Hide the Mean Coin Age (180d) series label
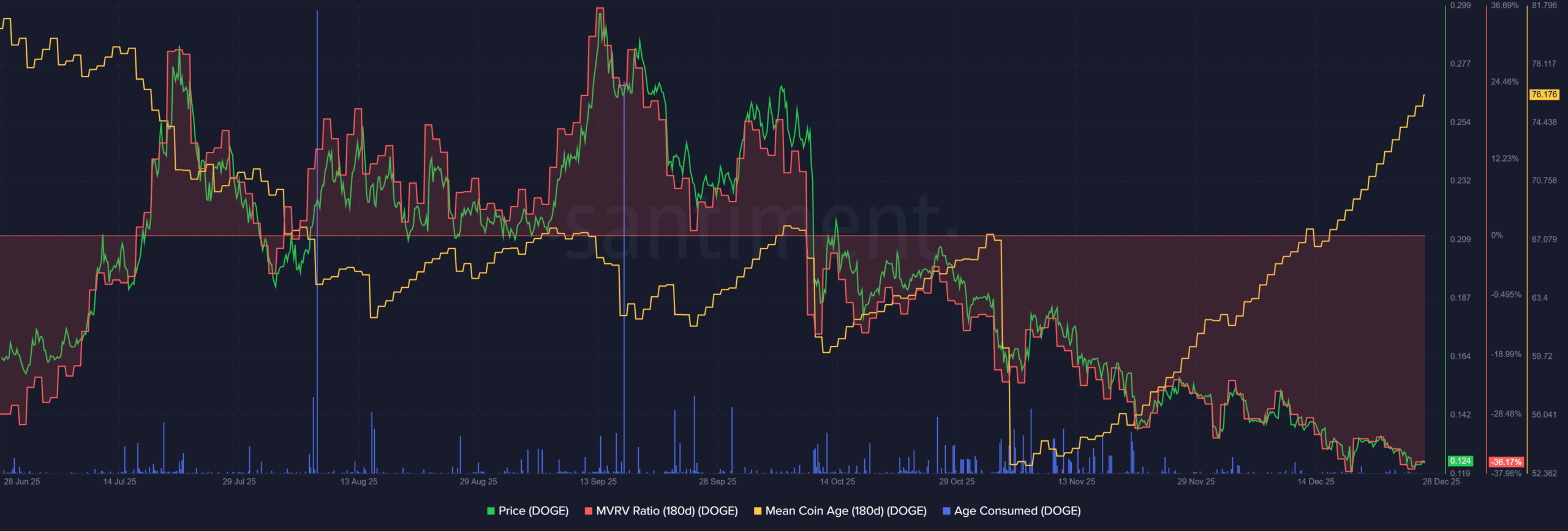The height and width of the screenshot is (531, 1568). coord(845,511)
